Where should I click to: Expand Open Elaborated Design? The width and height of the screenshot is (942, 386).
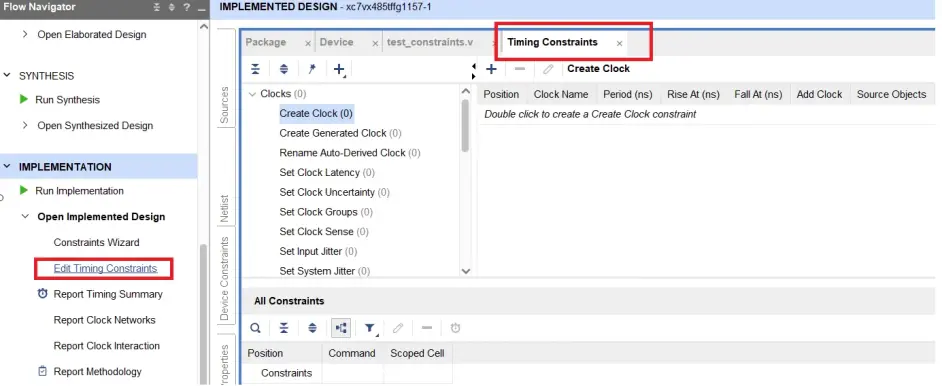[x=25, y=34]
